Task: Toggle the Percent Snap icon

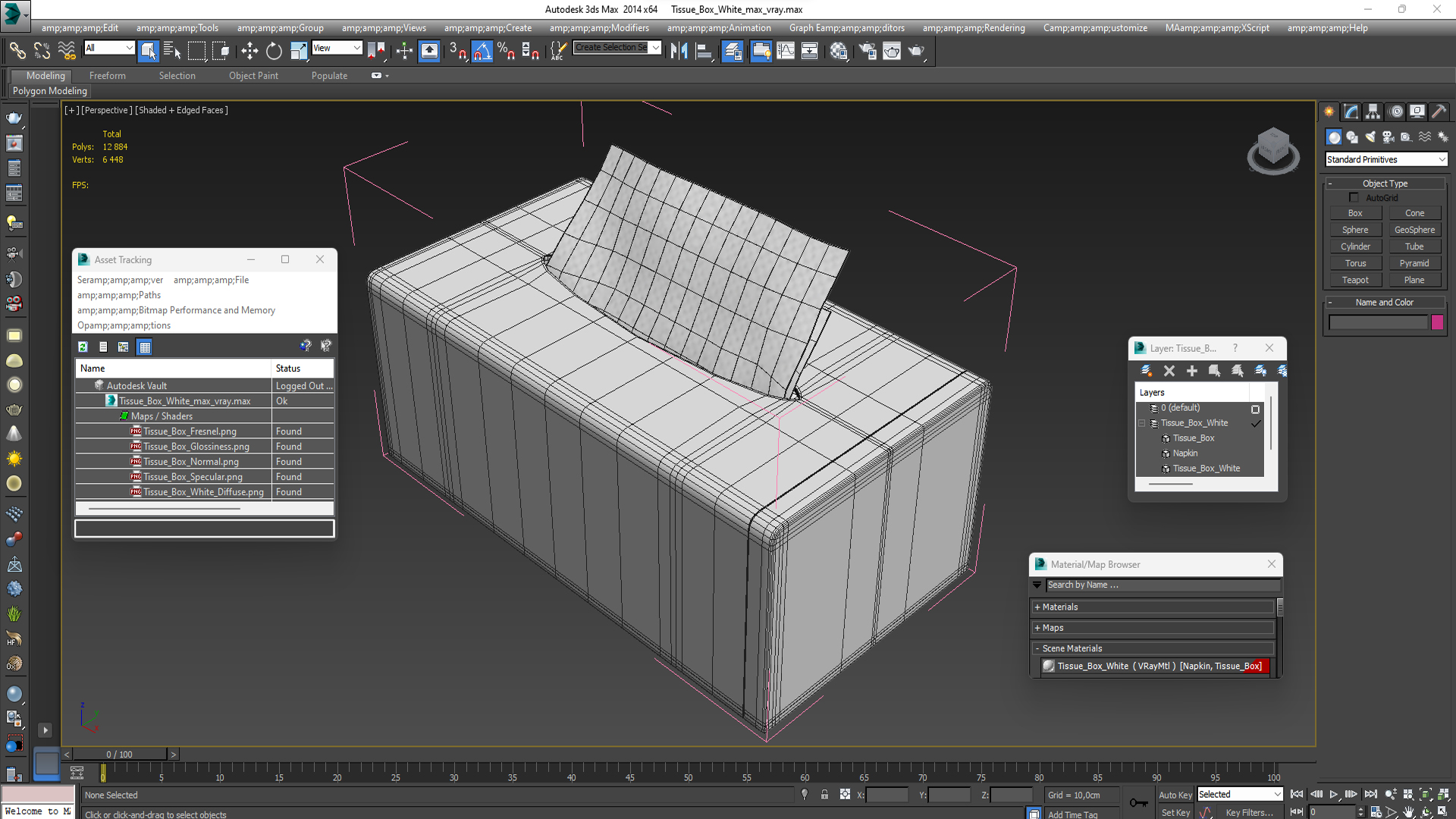Action: 506,51
